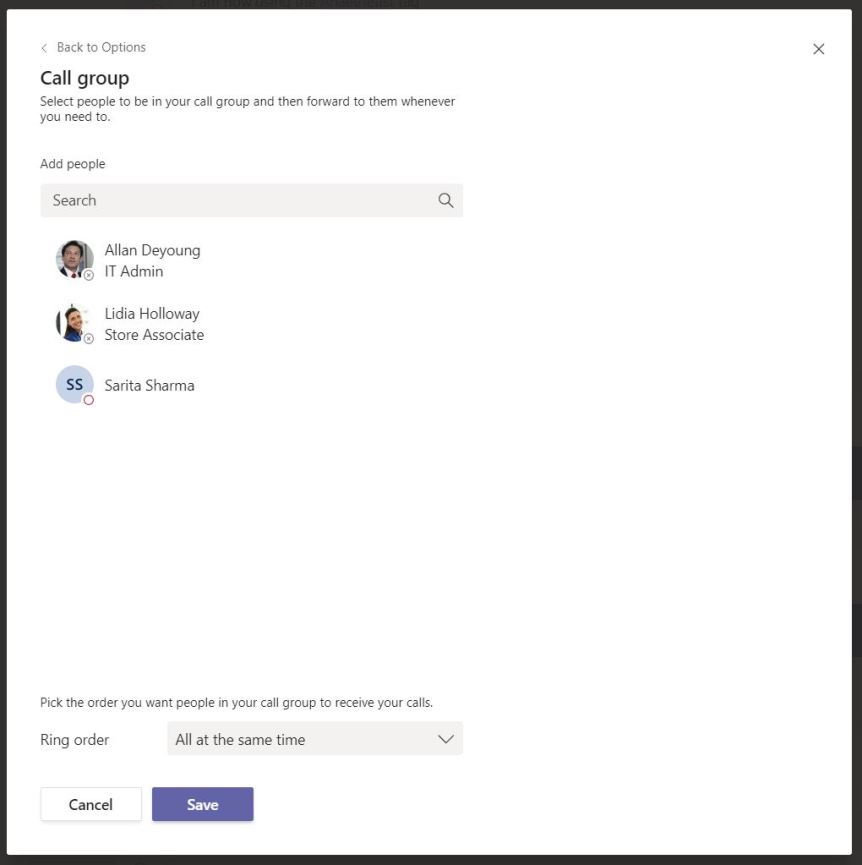Go back via Back to Options link
This screenshot has height=865, width=862.
click(101, 47)
